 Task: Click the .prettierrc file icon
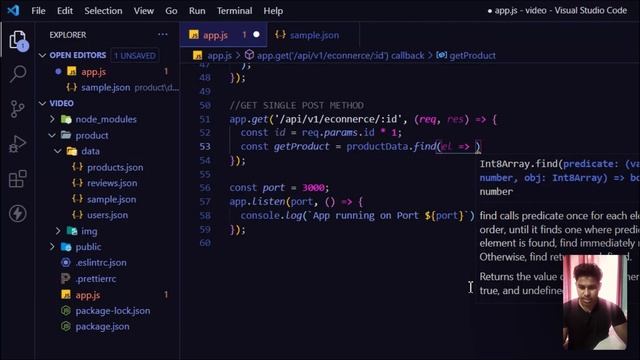(65, 279)
